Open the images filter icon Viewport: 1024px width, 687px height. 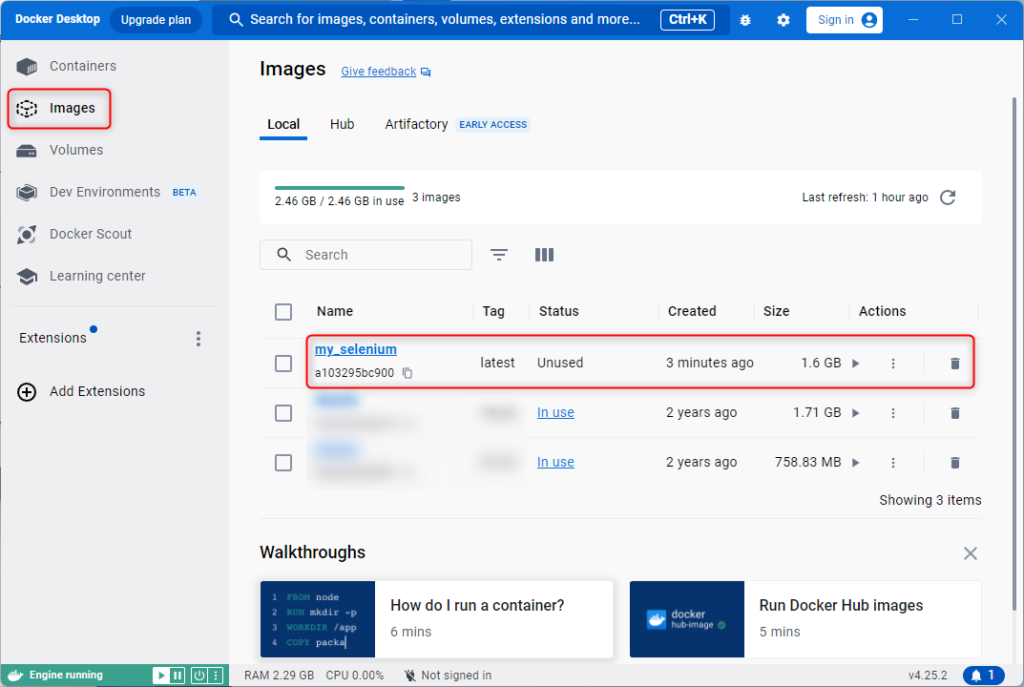[x=499, y=255]
